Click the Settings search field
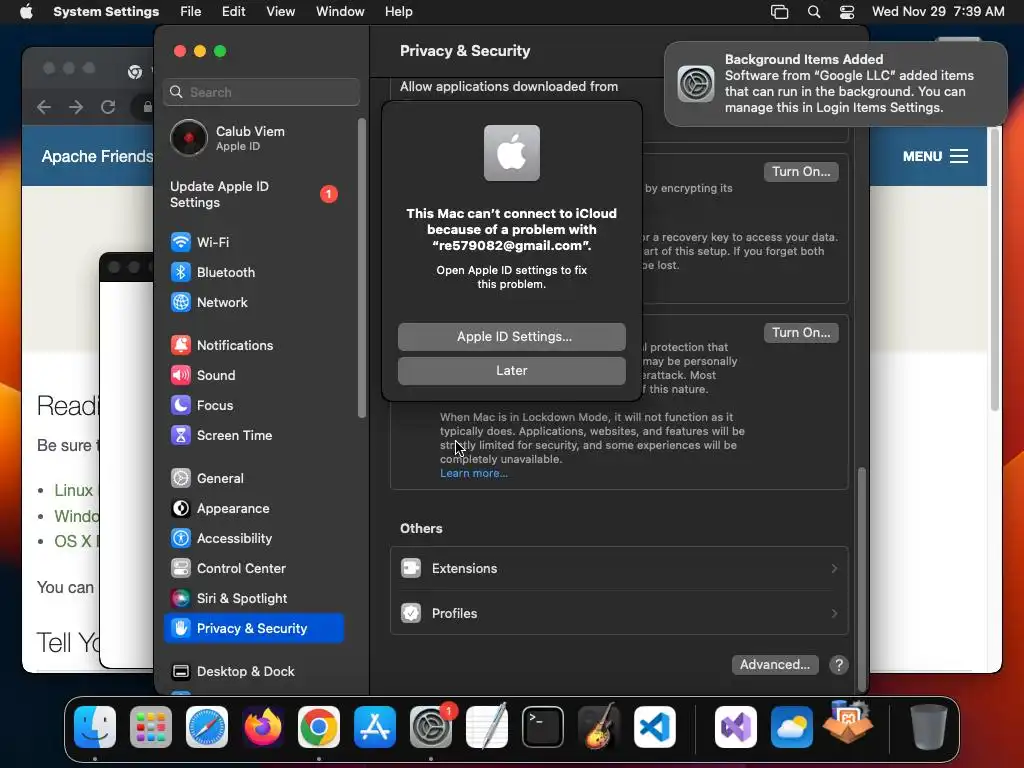 click(261, 92)
